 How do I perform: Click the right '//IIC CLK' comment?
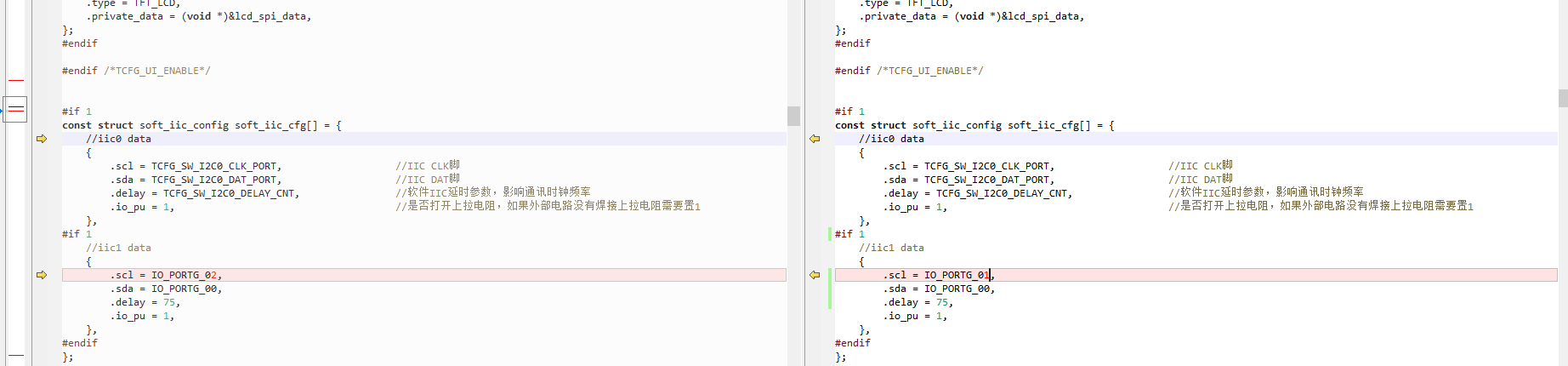tap(1200, 166)
